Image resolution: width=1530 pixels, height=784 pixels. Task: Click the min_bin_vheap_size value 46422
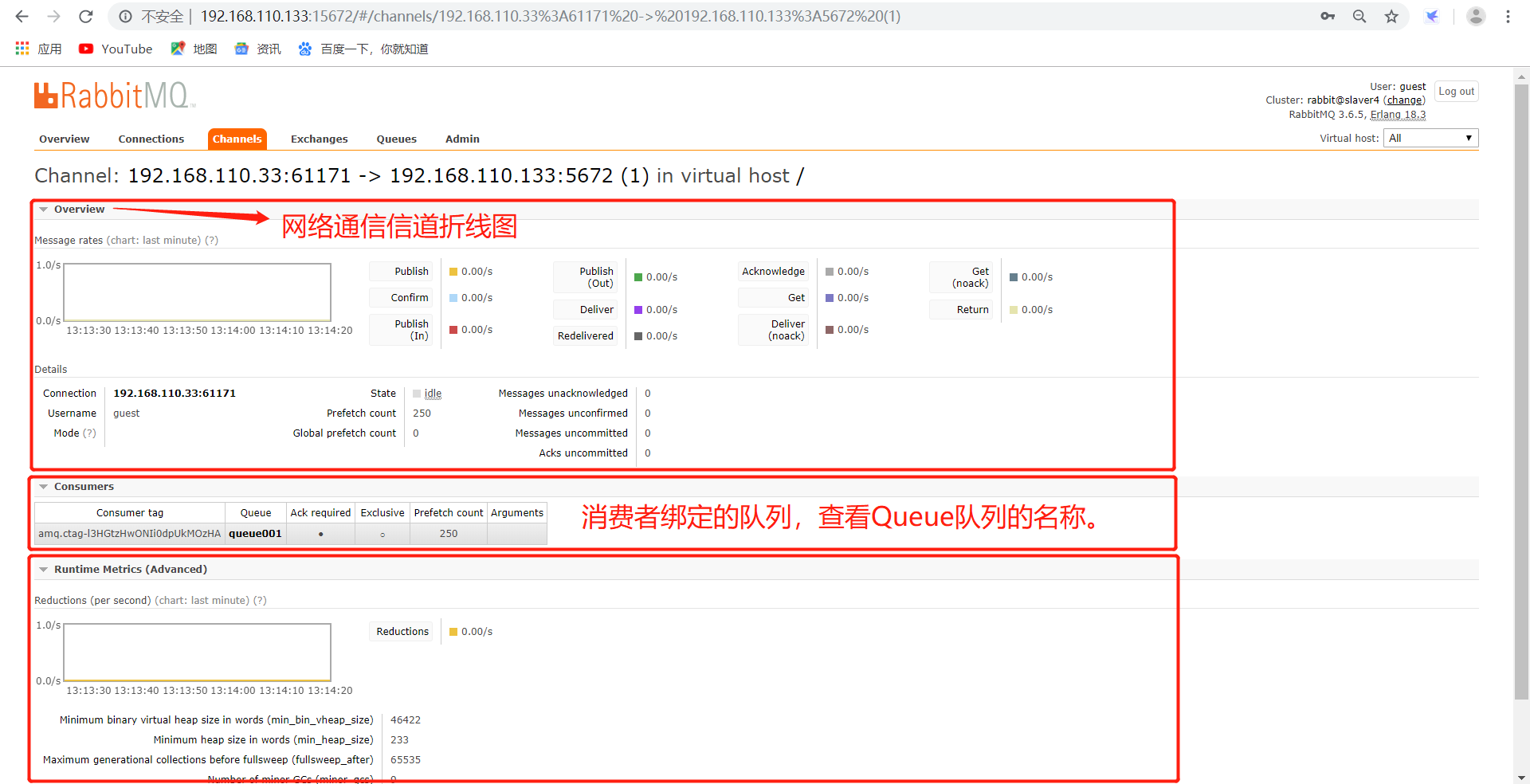tap(406, 720)
